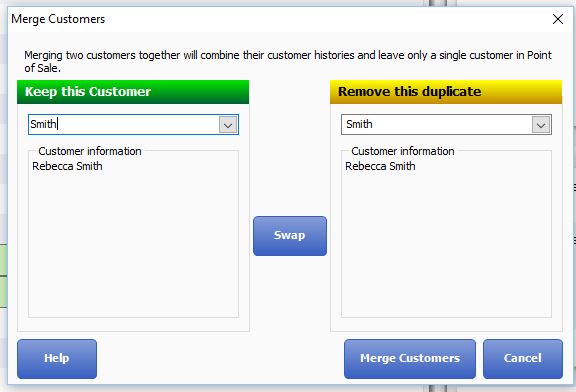Click Customer information label in left panel

(x=90, y=151)
